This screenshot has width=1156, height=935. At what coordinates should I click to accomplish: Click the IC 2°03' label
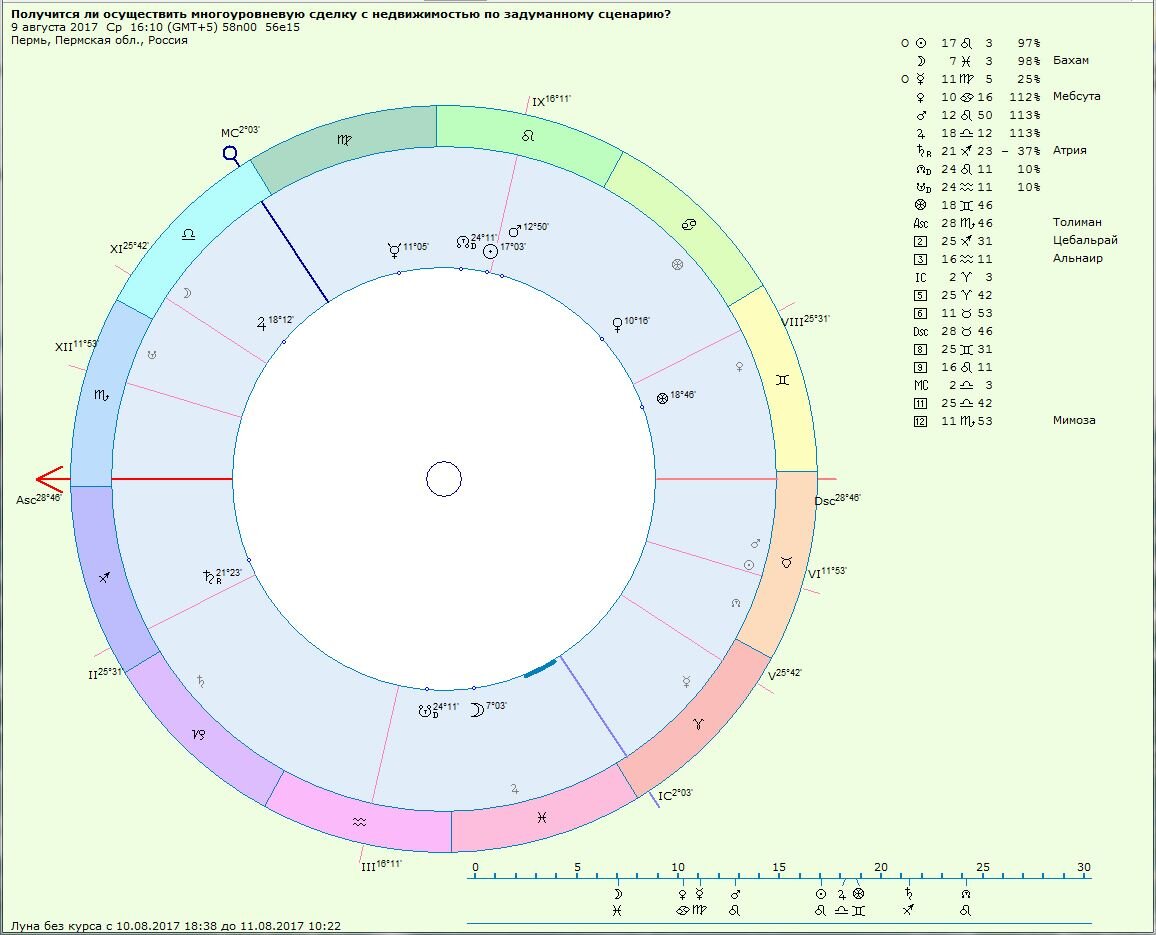click(675, 795)
